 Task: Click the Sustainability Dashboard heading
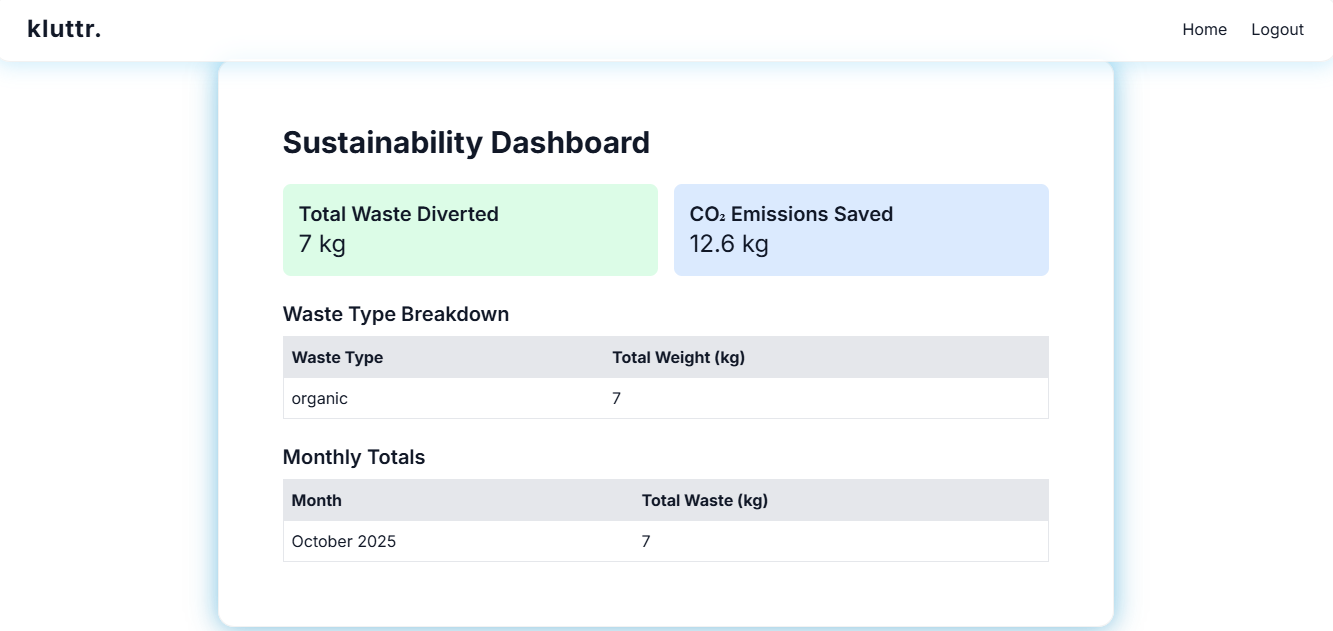coord(466,143)
